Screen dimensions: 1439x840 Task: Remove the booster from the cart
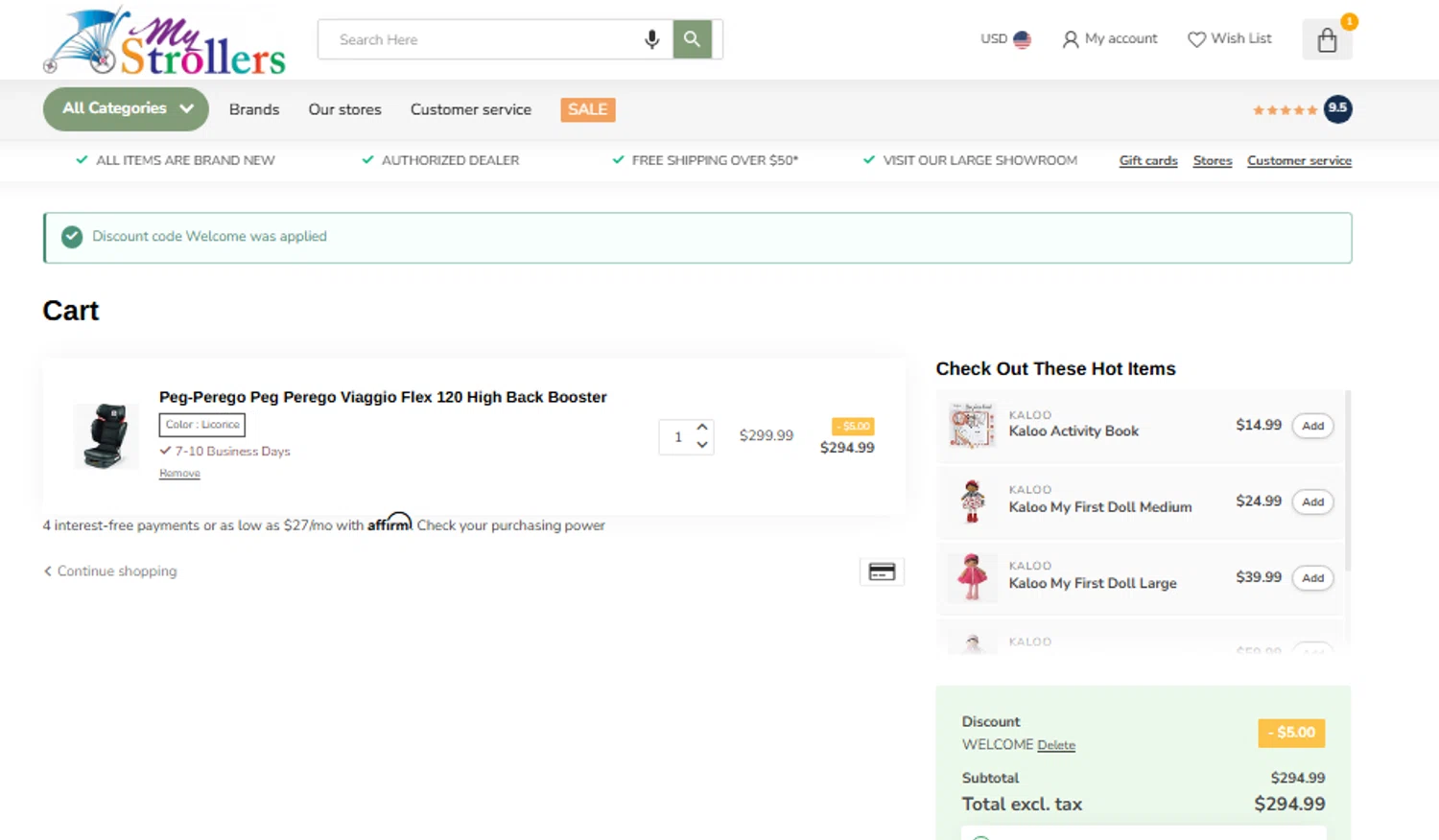pos(179,473)
